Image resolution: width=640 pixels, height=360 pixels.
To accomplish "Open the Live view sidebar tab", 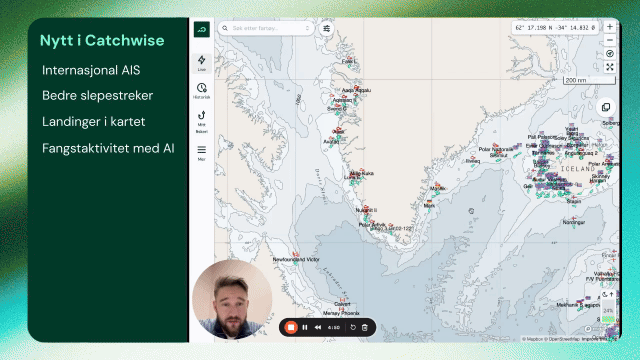I will (x=202, y=63).
